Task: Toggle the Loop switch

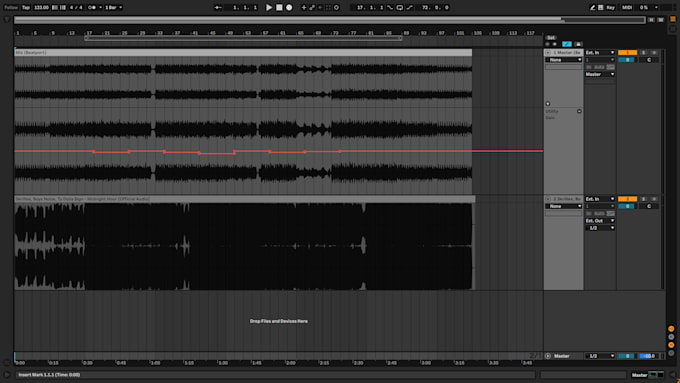Action: [x=399, y=7]
